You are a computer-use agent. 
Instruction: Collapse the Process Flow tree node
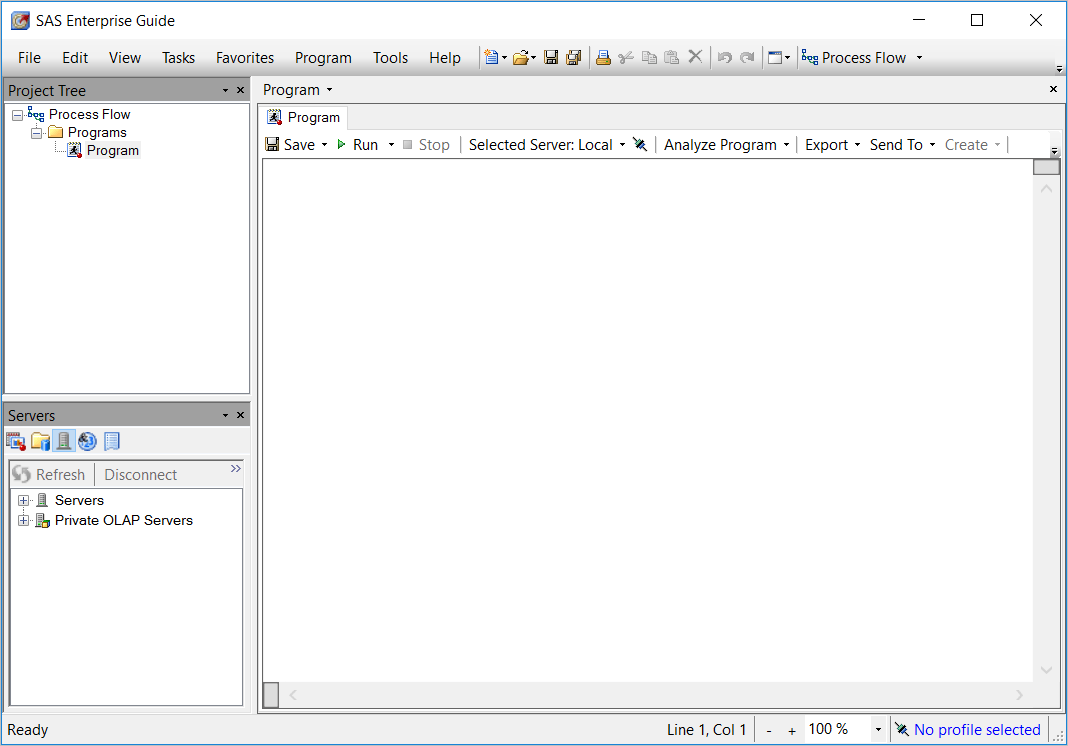[18, 115]
